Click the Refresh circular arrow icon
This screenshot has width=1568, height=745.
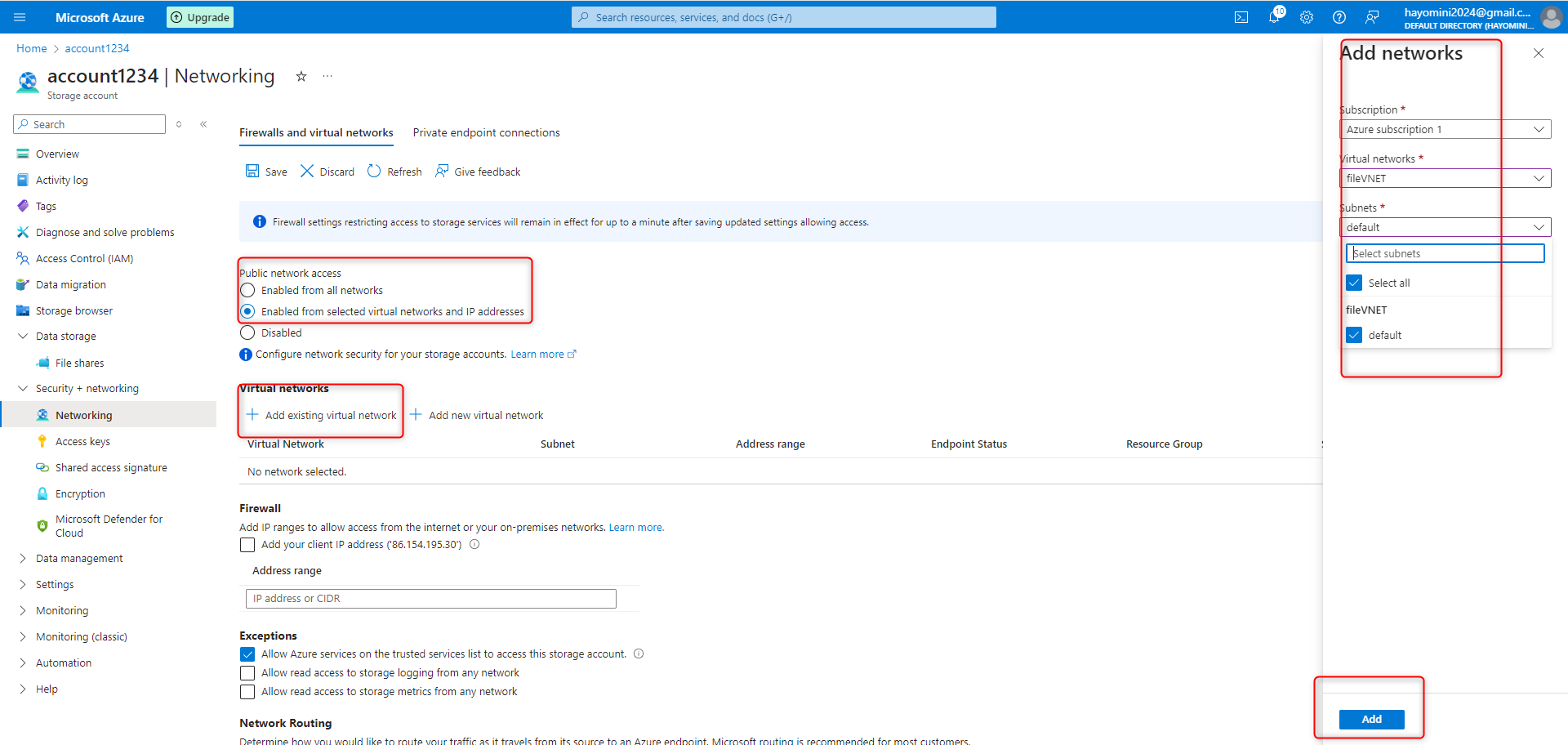pos(374,171)
